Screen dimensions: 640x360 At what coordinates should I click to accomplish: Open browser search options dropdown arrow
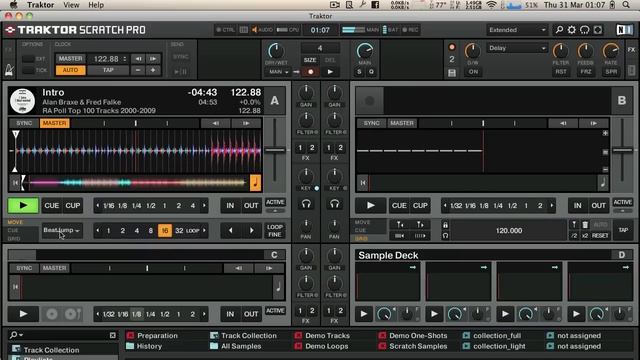click(x=21, y=335)
